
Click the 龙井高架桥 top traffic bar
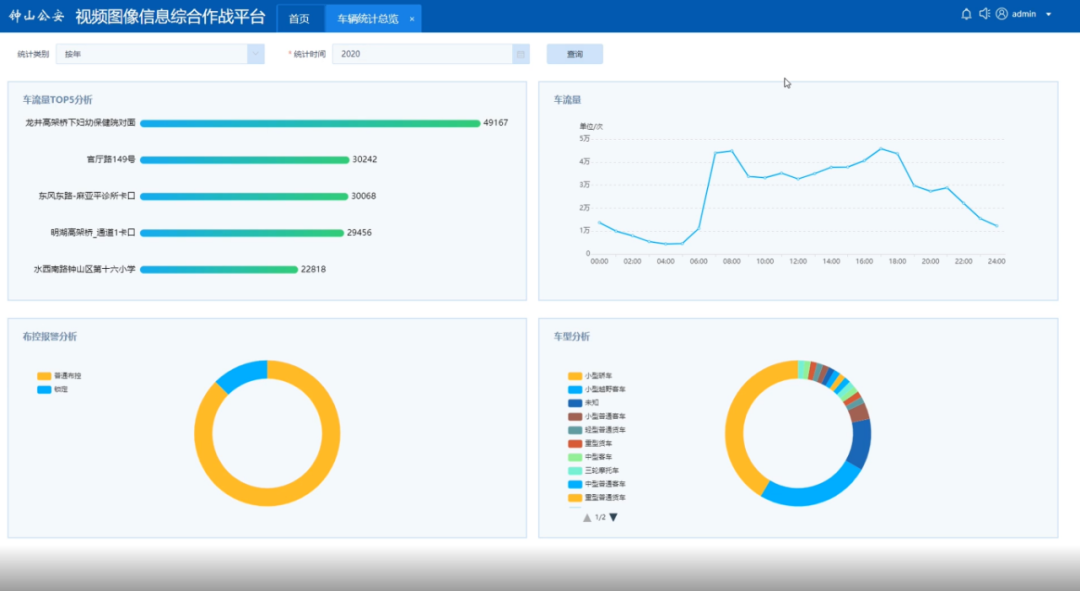pos(310,123)
